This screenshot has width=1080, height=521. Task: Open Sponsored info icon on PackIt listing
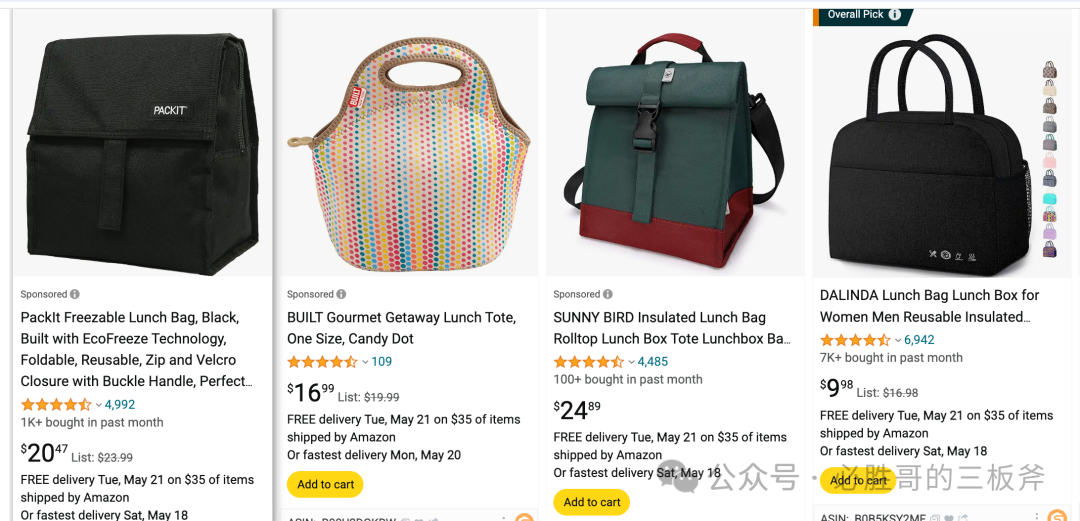(74, 294)
